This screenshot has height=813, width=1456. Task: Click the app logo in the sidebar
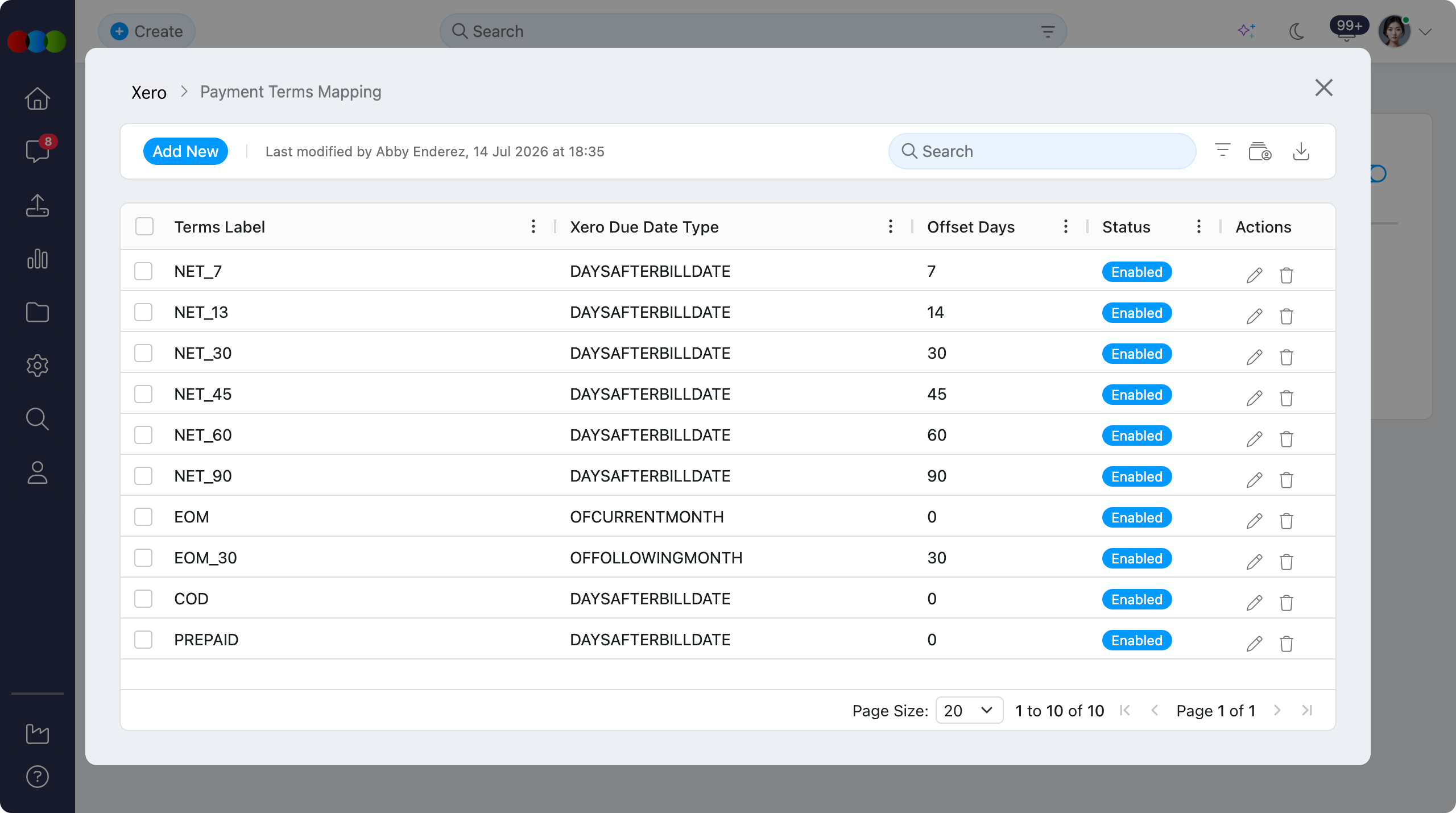coord(37,42)
